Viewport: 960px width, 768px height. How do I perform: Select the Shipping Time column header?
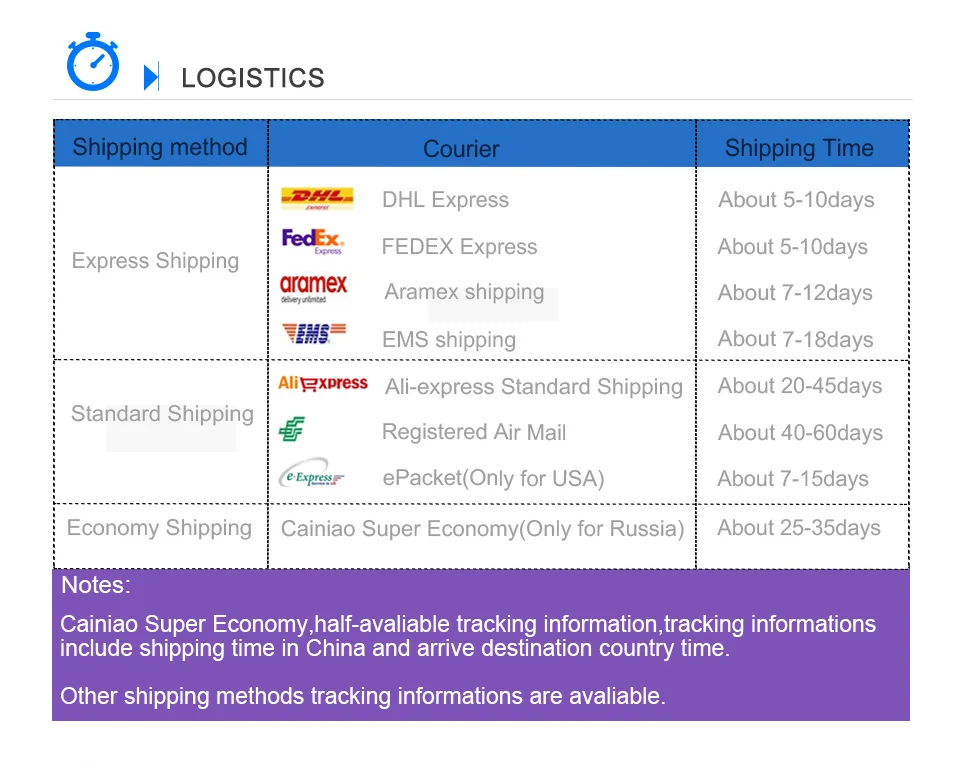[799, 148]
